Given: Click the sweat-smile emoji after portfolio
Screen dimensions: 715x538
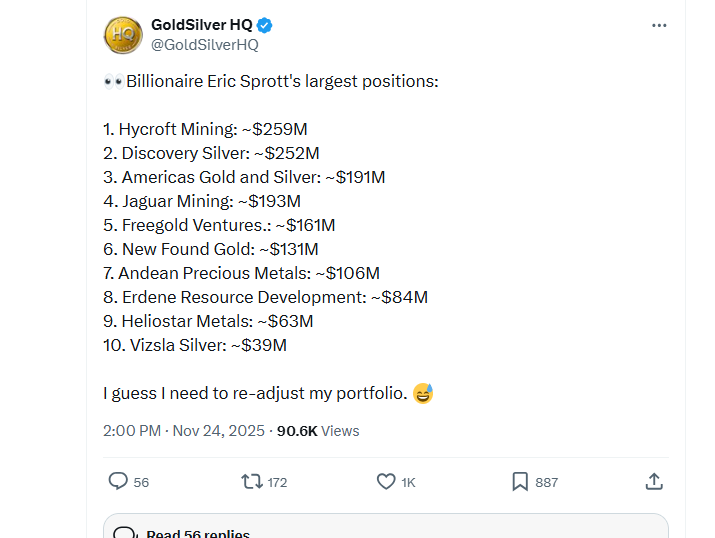Looking at the screenshot, I should [423, 393].
